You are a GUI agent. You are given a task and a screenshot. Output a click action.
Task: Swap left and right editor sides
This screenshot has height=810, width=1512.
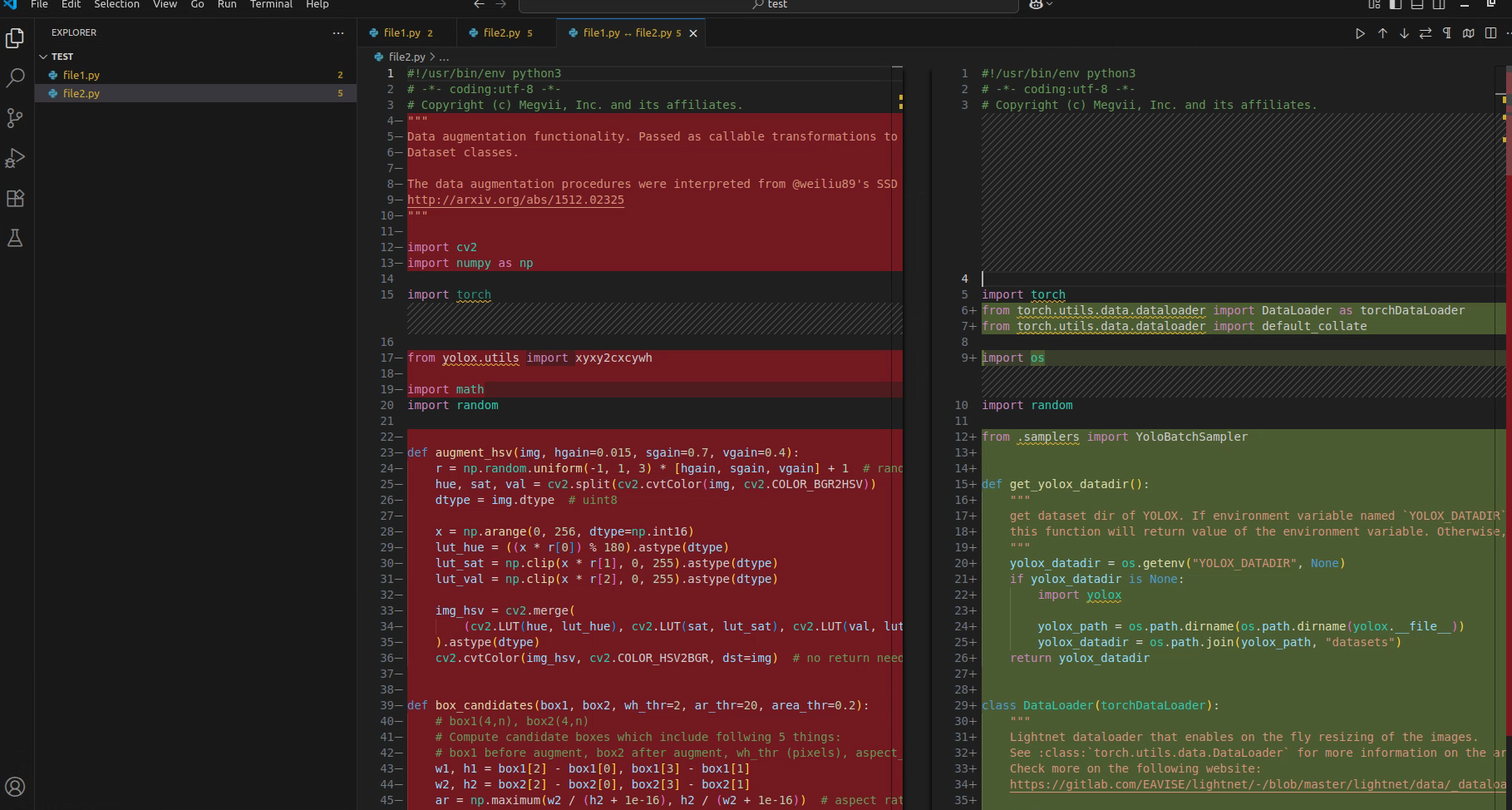(1426, 33)
